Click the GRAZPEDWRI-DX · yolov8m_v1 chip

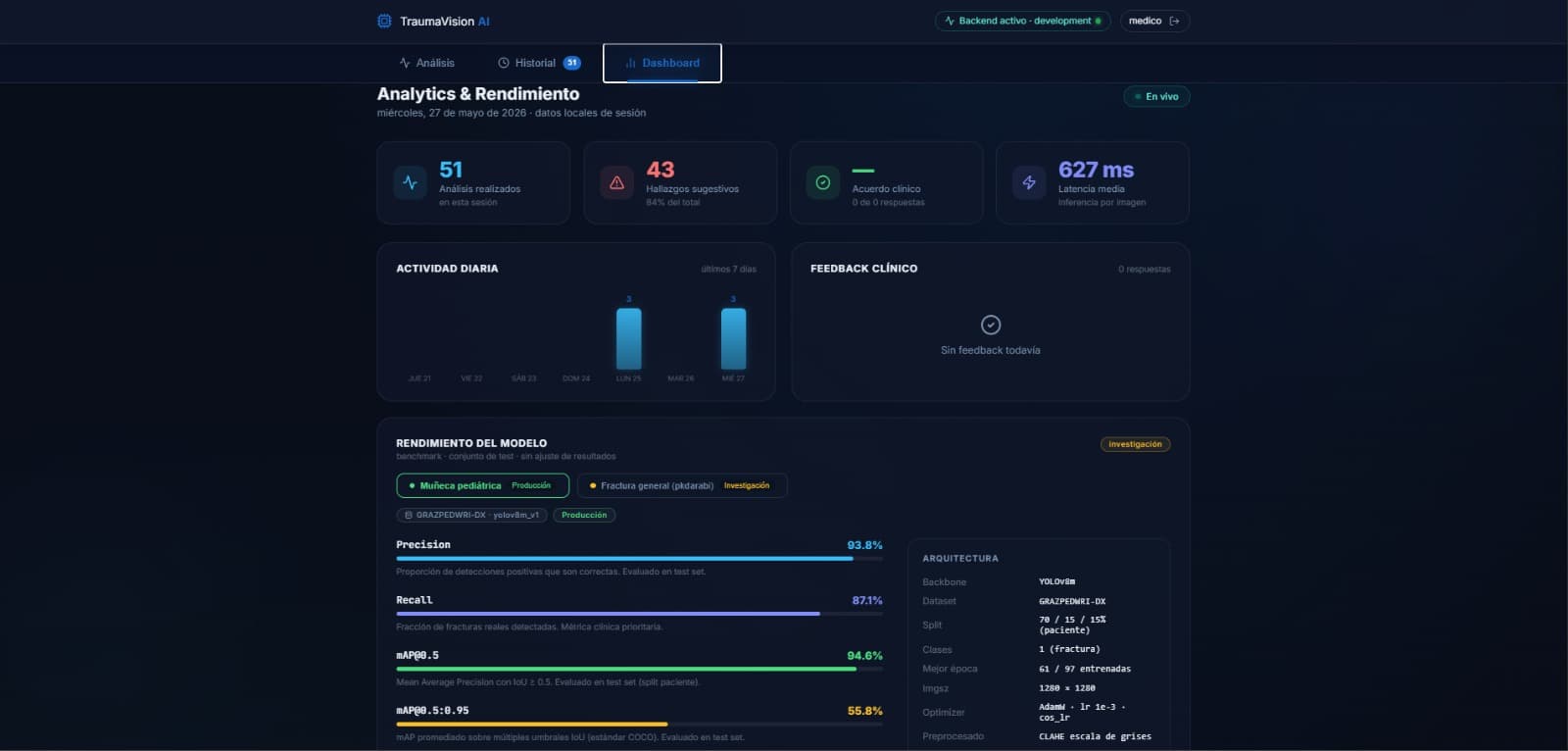(471, 515)
